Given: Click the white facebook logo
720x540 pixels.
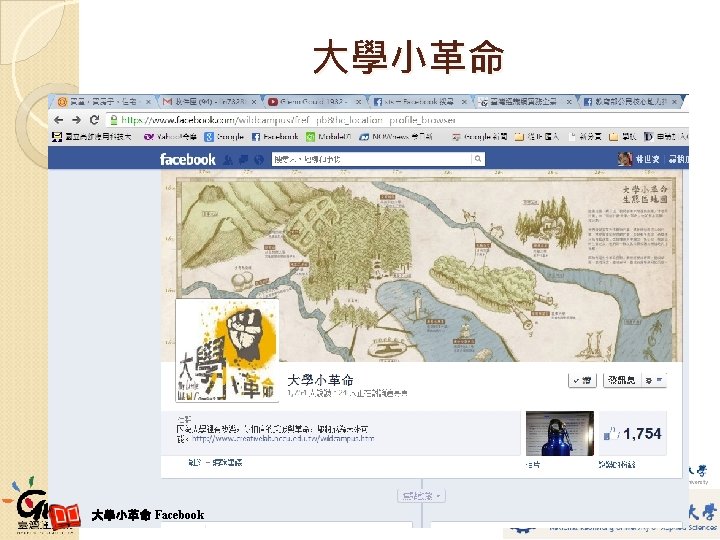Looking at the screenshot, I should 187,159.
